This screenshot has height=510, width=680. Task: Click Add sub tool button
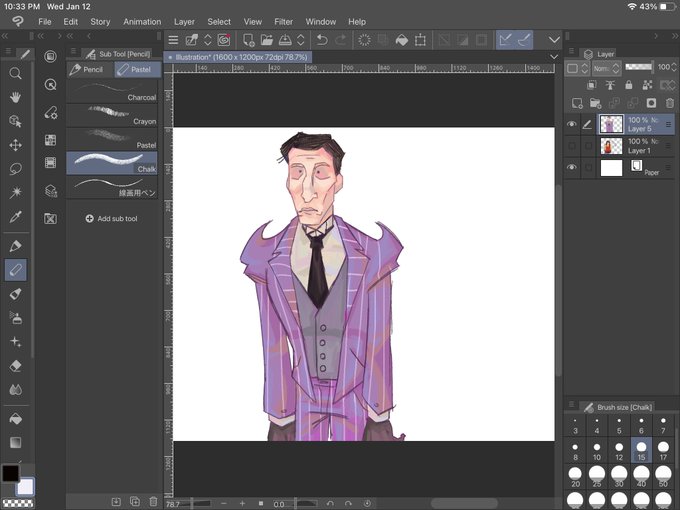[111, 219]
